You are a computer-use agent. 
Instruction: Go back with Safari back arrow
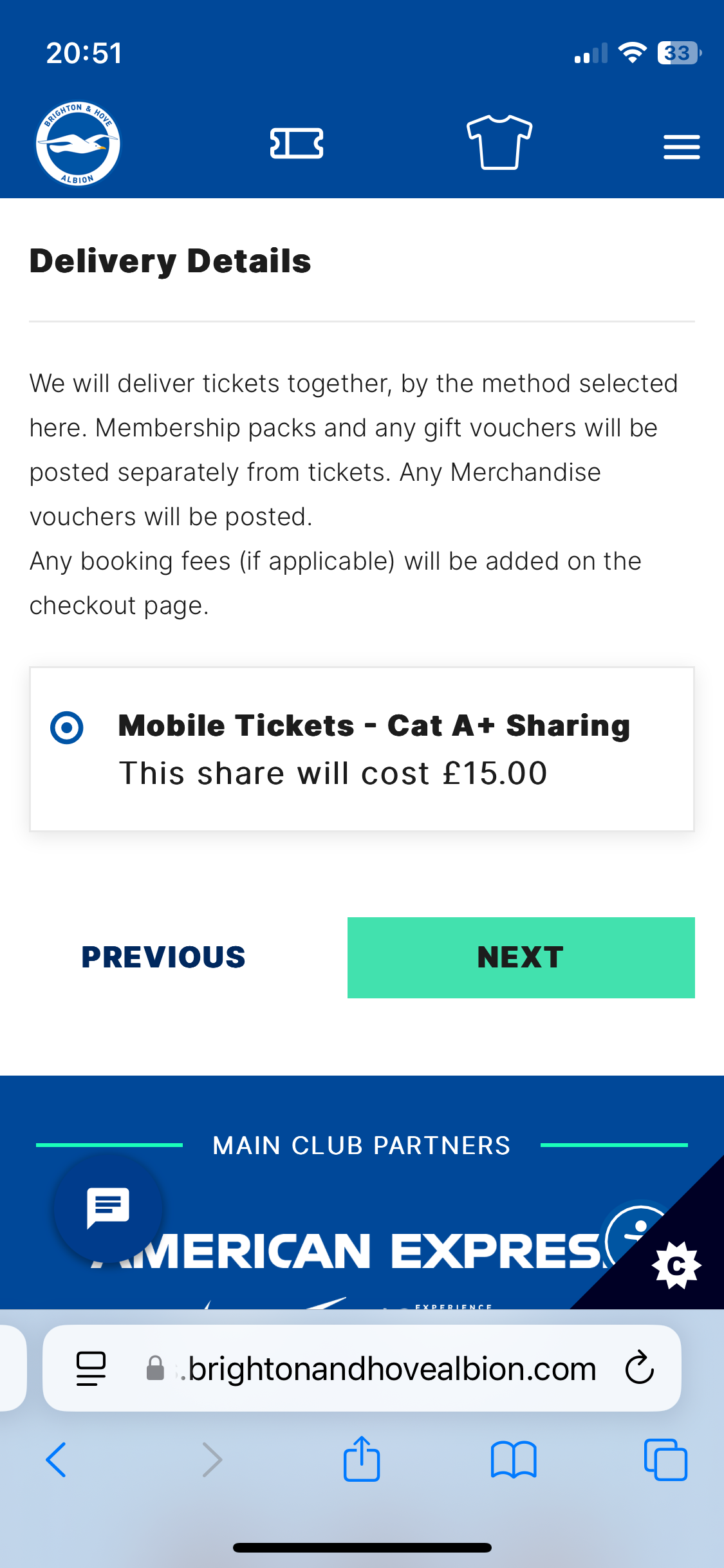tap(56, 1459)
